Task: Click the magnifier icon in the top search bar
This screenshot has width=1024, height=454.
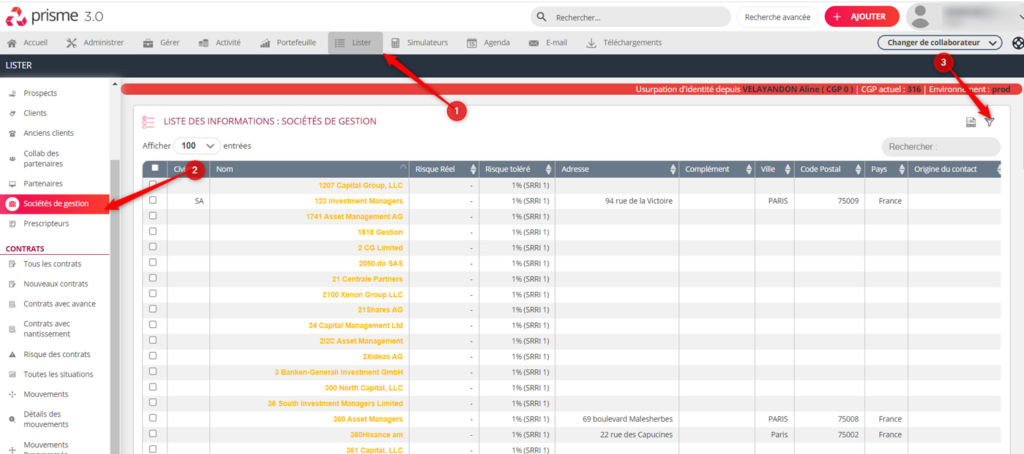Action: (x=541, y=17)
